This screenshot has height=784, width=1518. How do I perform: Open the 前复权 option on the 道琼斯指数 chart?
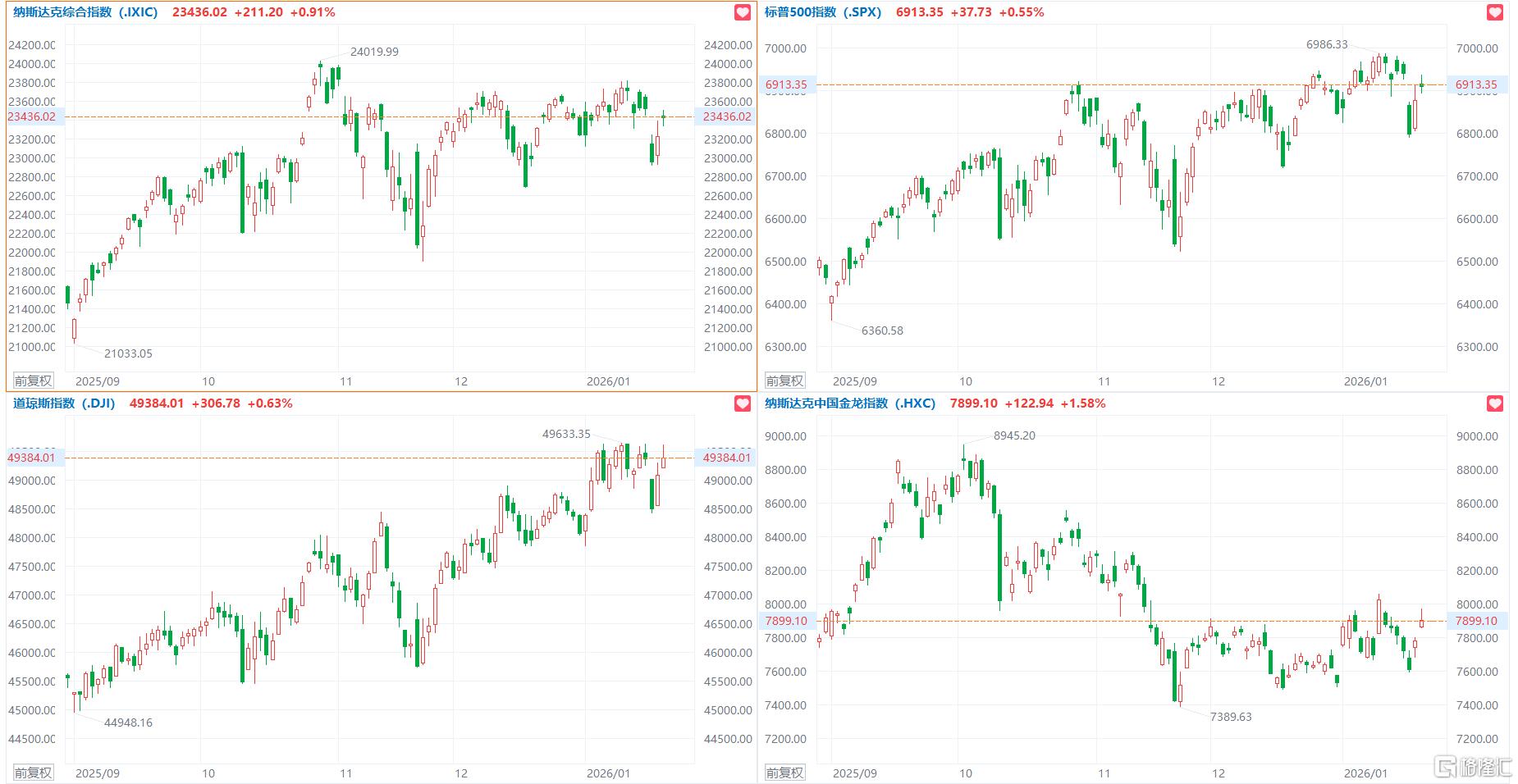point(34,773)
